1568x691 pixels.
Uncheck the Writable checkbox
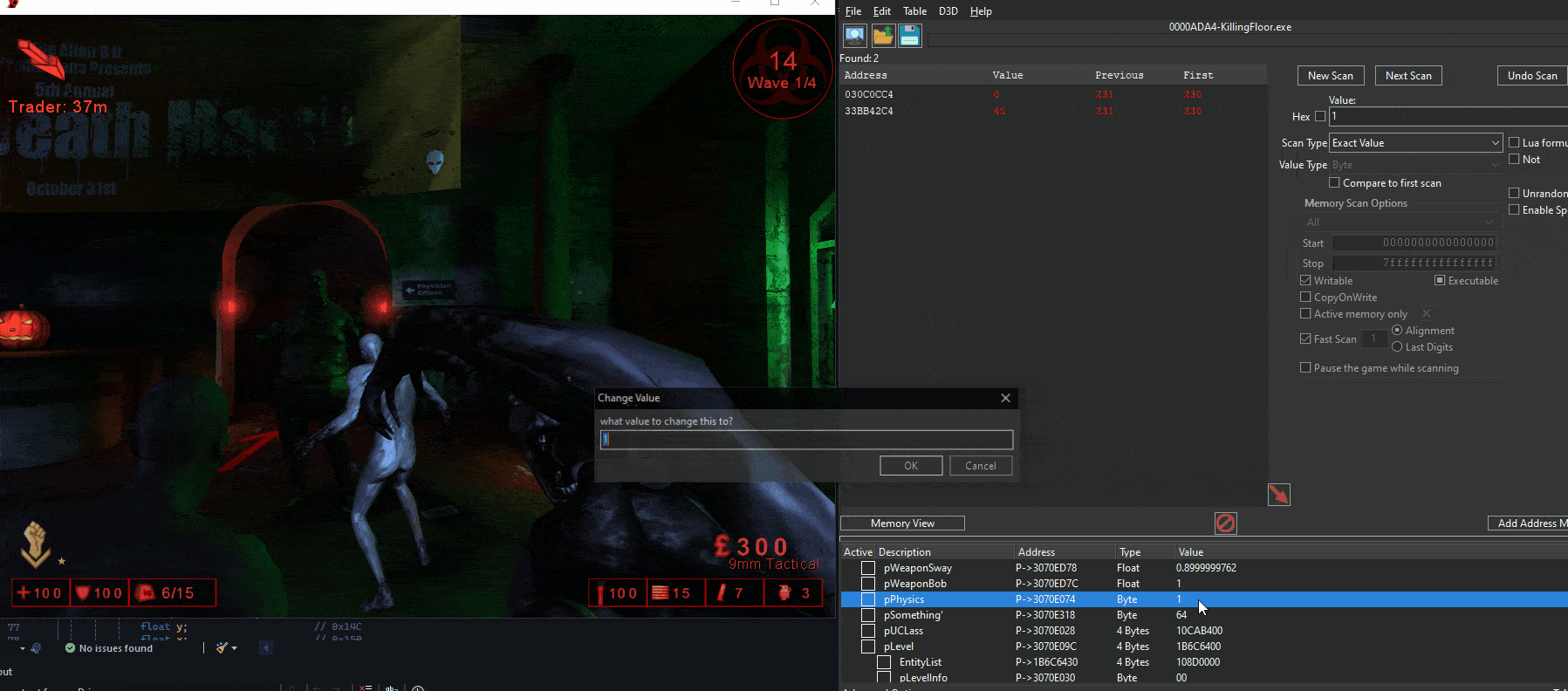(1305, 281)
